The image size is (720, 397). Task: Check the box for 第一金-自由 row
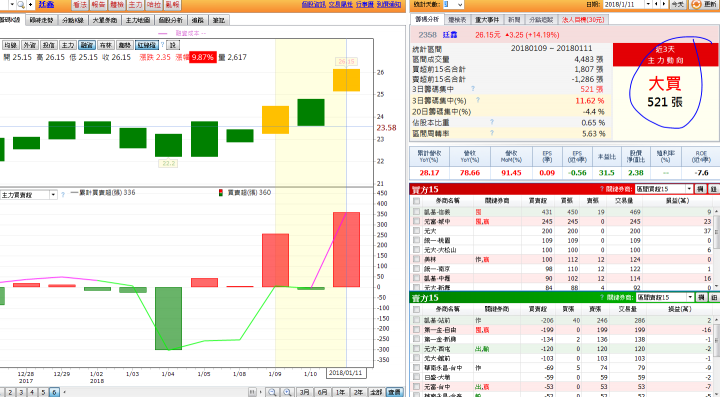pos(416,330)
